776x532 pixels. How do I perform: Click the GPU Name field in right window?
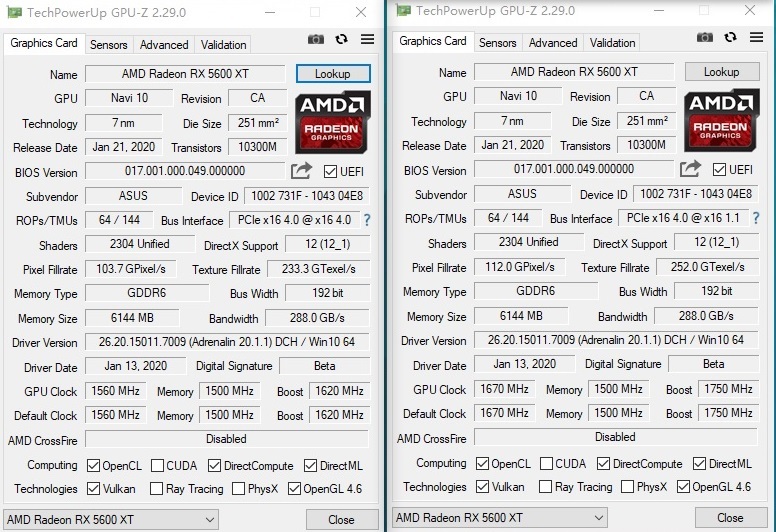(574, 72)
